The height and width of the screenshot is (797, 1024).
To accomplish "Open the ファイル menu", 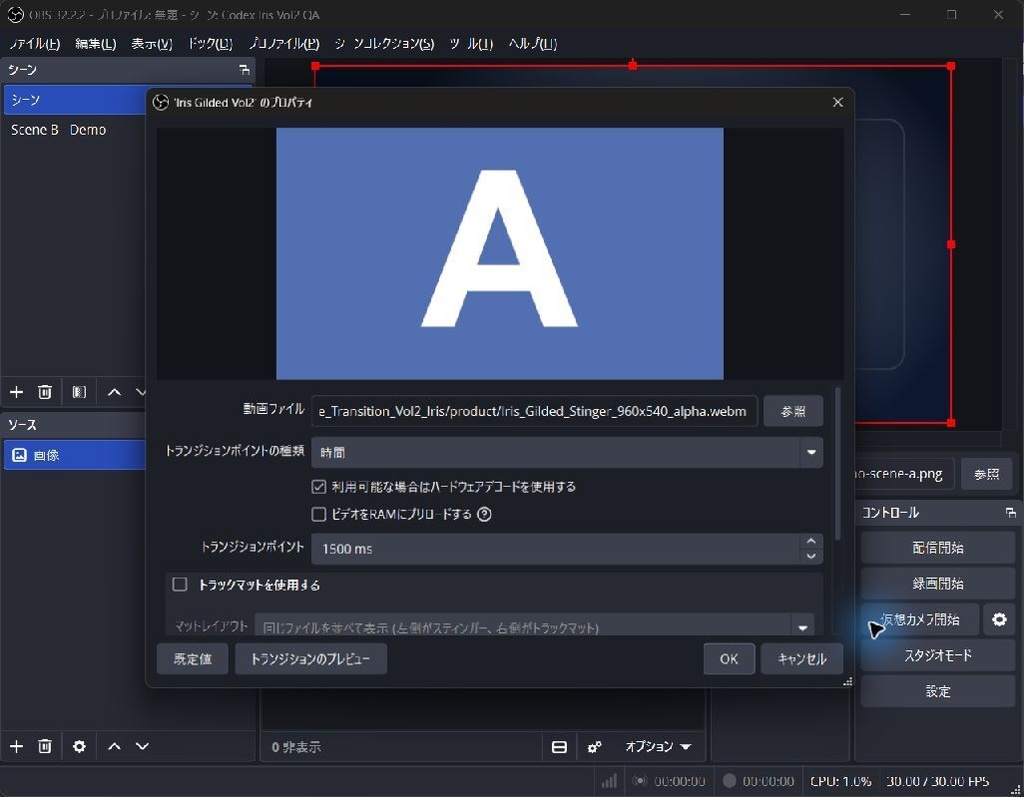I will [x=35, y=44].
